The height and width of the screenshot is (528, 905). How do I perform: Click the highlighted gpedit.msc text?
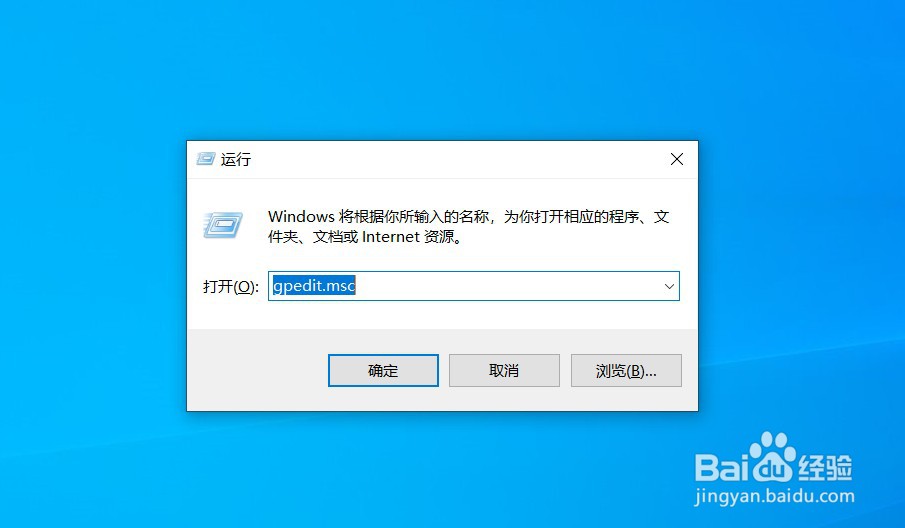(x=314, y=286)
